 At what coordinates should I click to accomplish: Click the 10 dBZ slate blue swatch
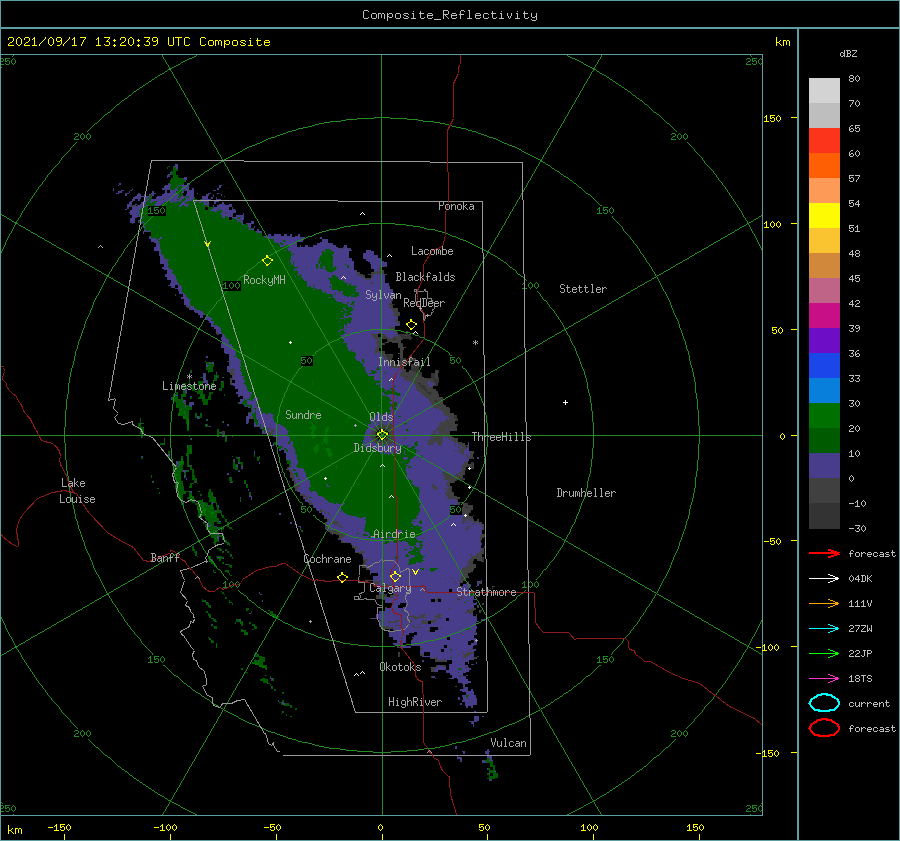(824, 466)
